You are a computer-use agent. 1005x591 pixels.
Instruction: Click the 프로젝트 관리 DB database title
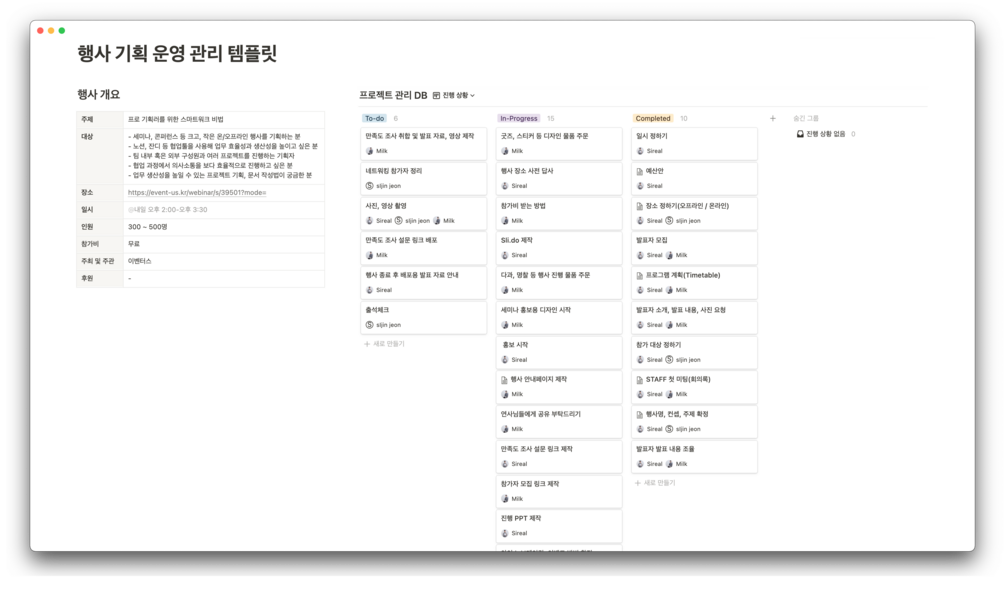tap(393, 96)
